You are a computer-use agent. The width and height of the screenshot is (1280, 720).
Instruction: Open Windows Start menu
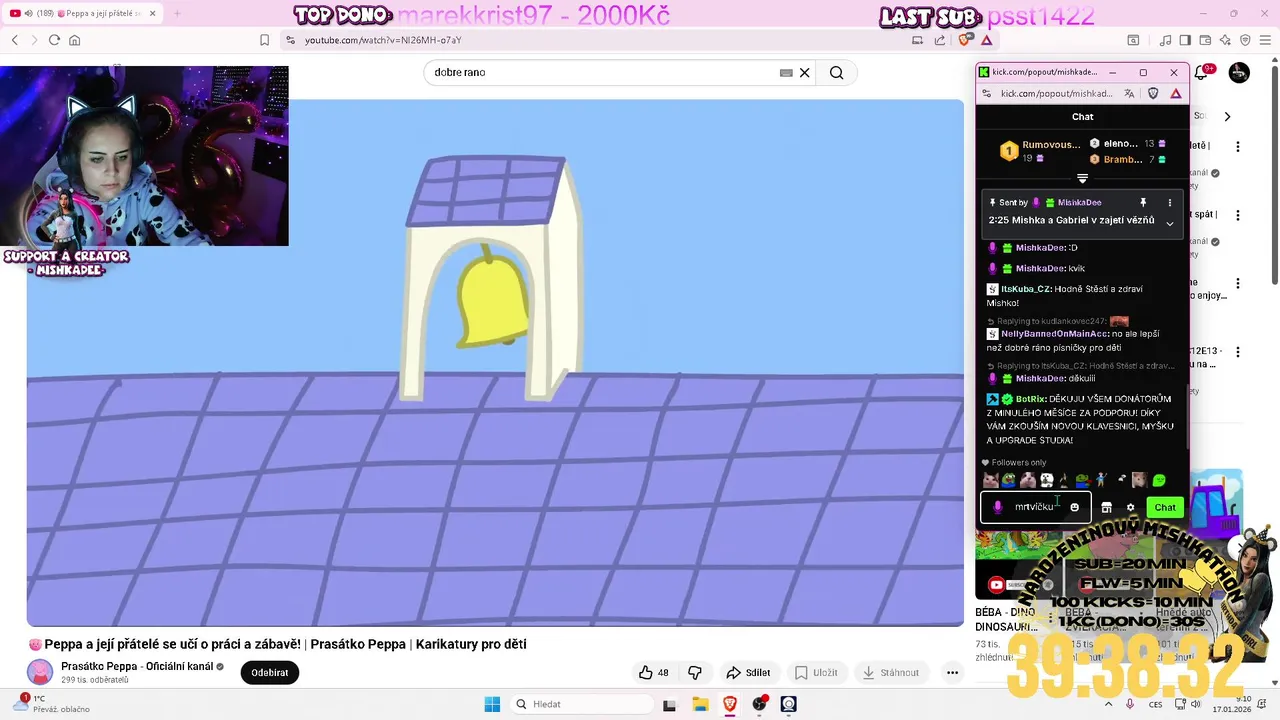click(492, 704)
